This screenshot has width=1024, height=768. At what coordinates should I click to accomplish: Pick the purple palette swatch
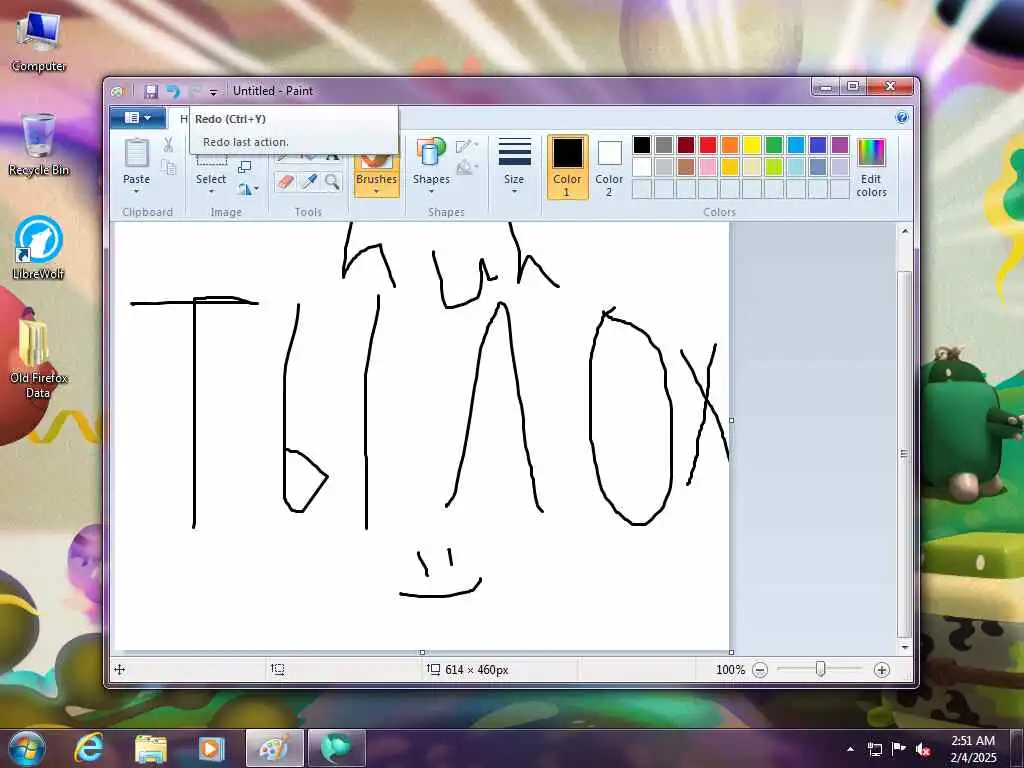pos(840,145)
